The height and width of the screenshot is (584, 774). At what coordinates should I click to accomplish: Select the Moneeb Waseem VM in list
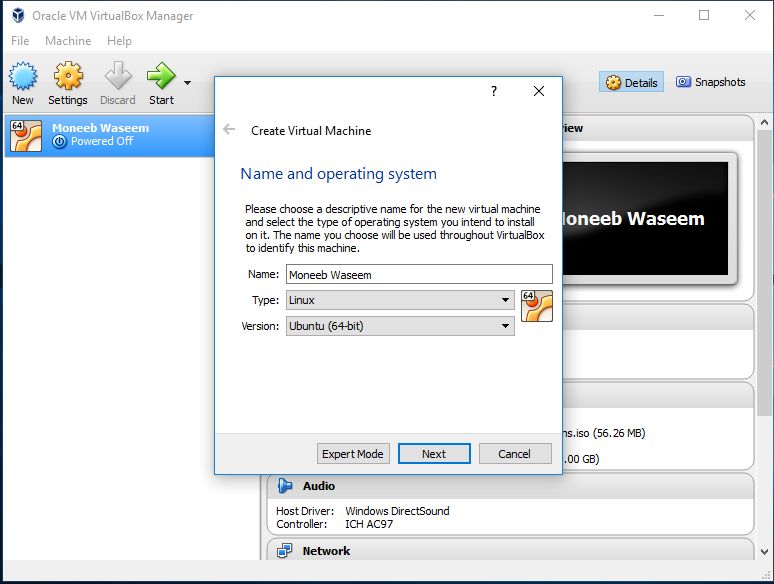[109, 135]
